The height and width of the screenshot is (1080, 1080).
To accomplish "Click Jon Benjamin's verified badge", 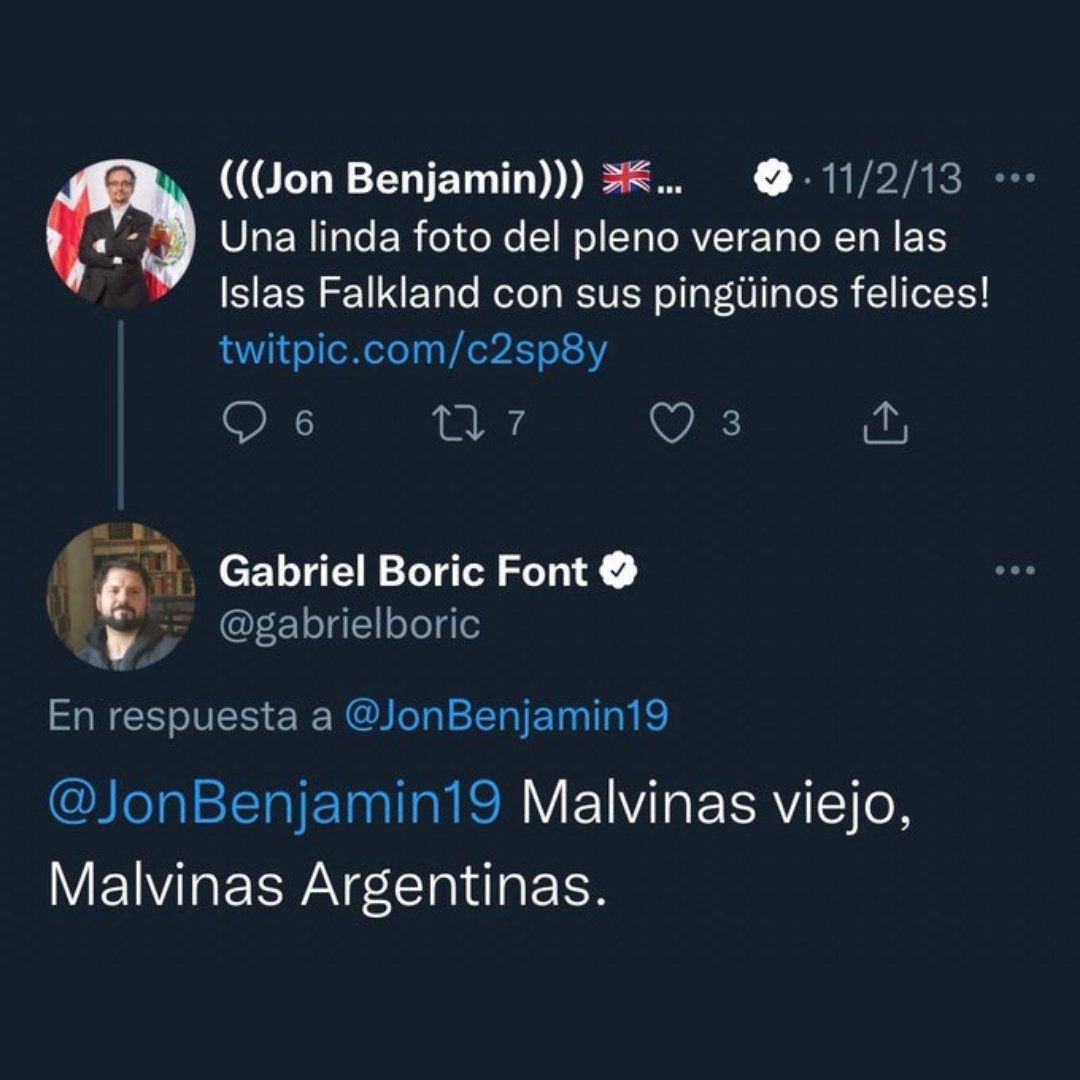I will click(x=767, y=179).
